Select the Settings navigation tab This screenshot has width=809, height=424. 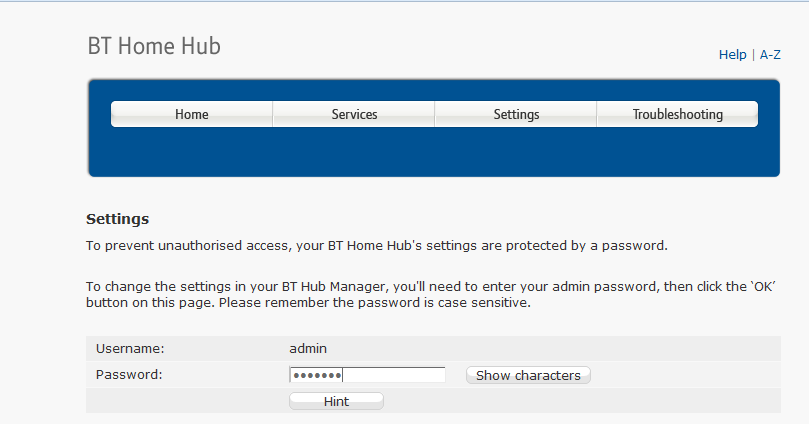(x=516, y=114)
